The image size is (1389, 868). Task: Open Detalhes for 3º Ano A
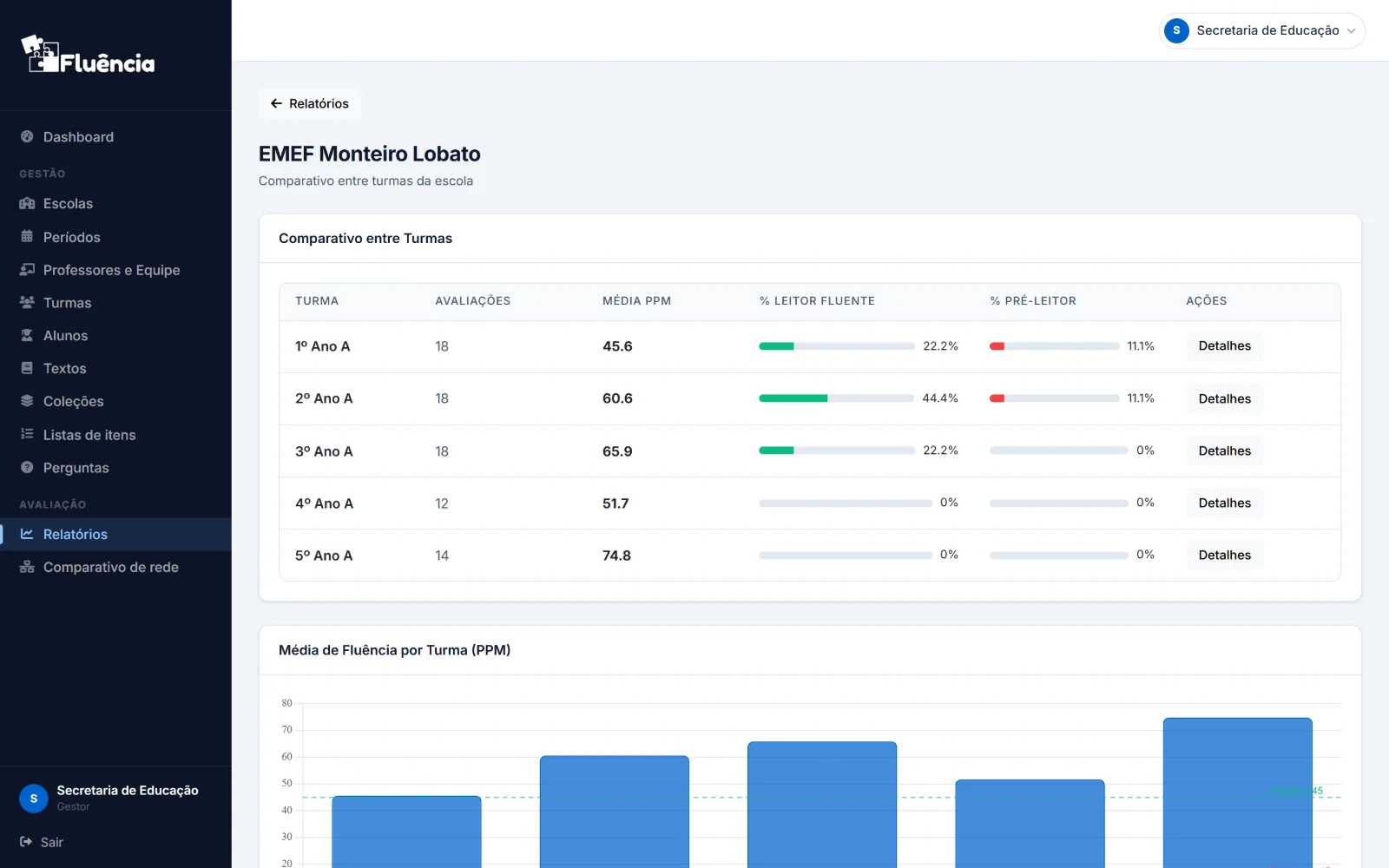click(x=1224, y=450)
